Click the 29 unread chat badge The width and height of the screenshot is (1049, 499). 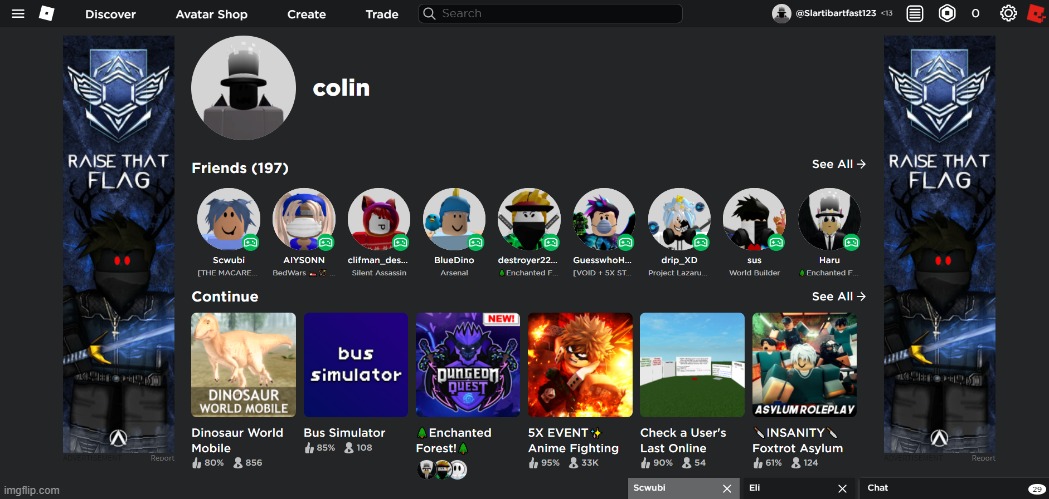(1037, 489)
